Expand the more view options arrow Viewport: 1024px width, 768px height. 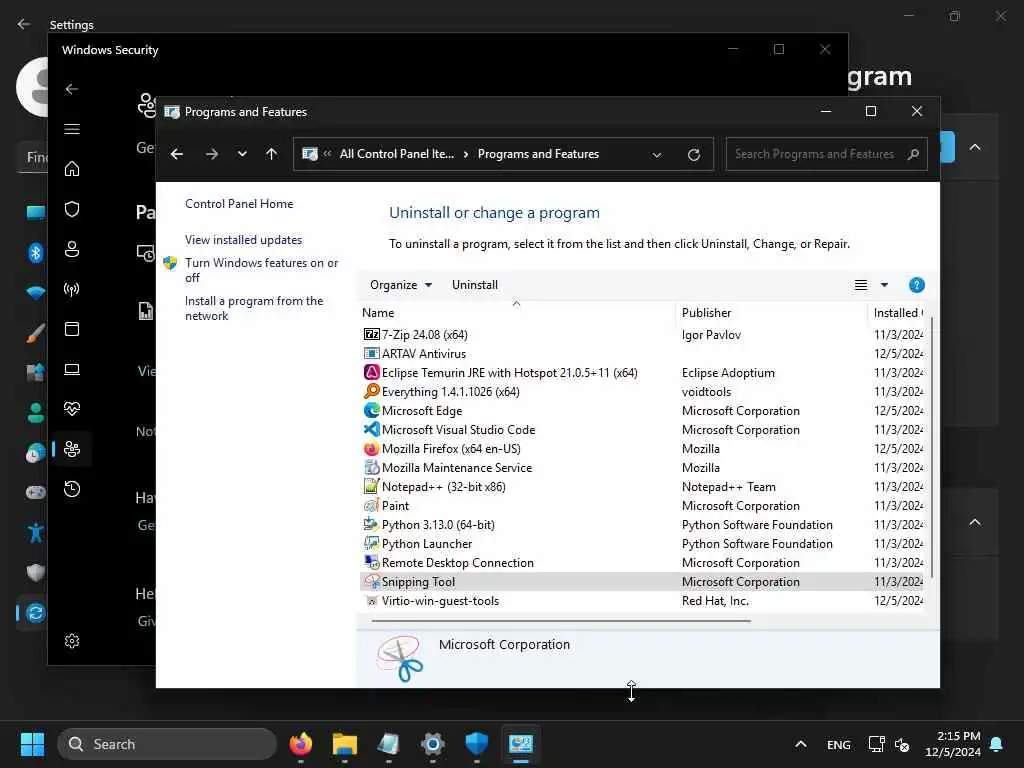coord(884,285)
